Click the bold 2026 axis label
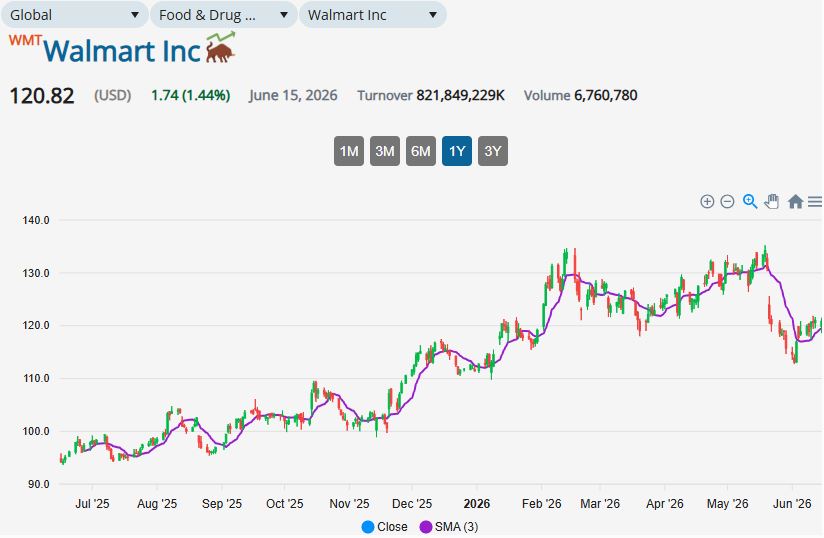Image resolution: width=824 pixels, height=538 pixels. coord(477,504)
